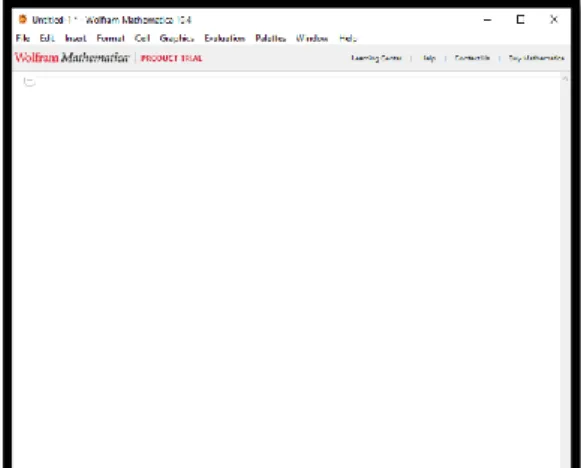Open the Graphics menu

pos(177,38)
